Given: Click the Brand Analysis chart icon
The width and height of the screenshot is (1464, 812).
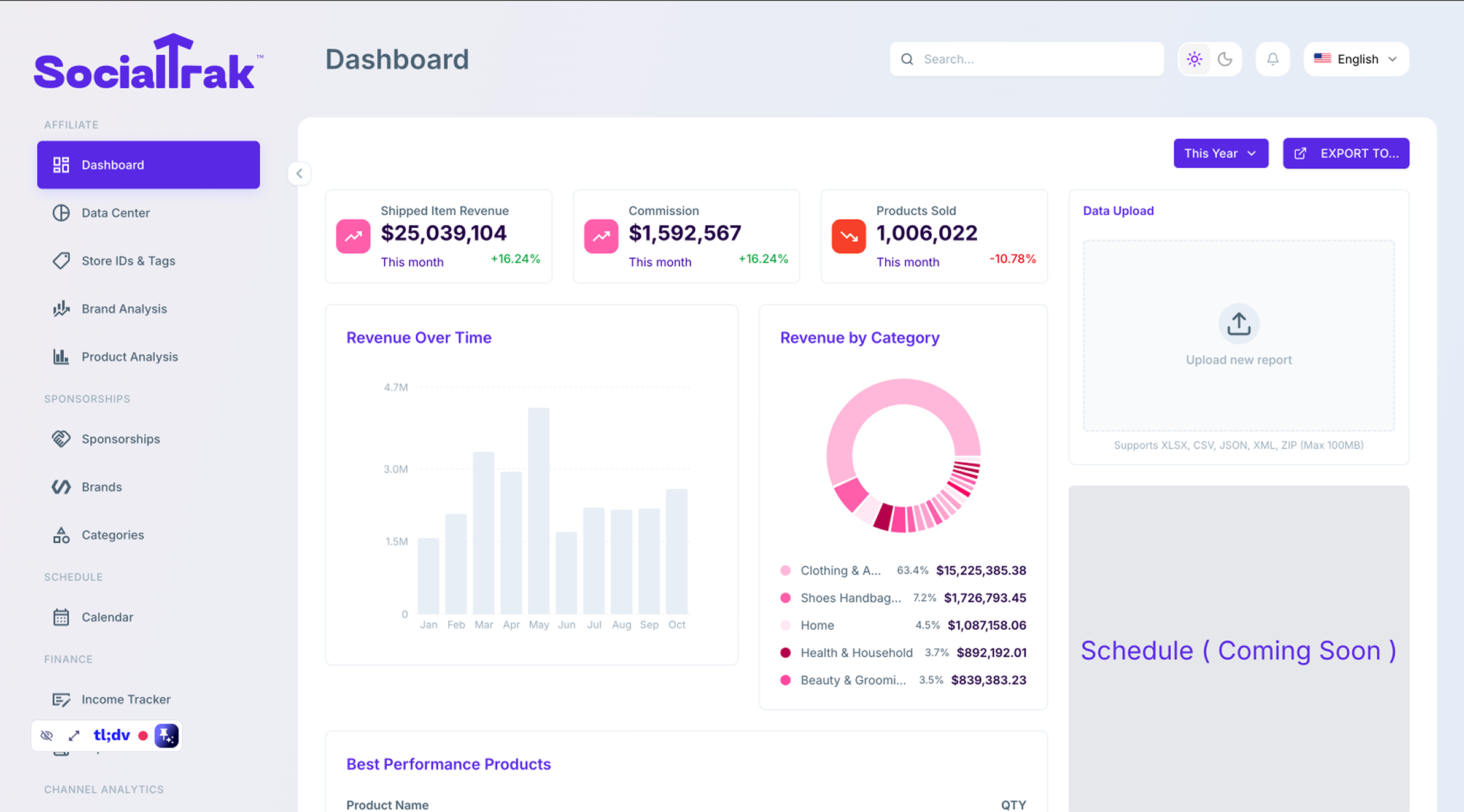Looking at the screenshot, I should (61, 309).
